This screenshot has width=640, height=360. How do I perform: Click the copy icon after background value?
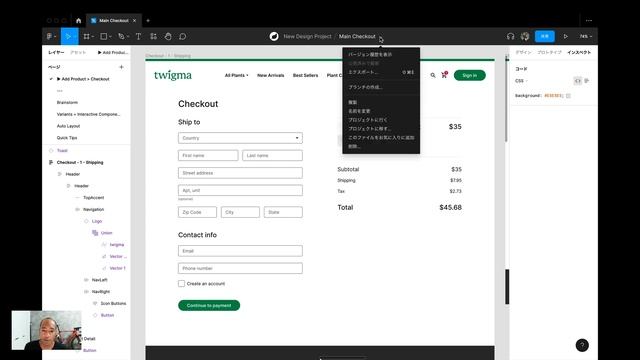(568, 96)
